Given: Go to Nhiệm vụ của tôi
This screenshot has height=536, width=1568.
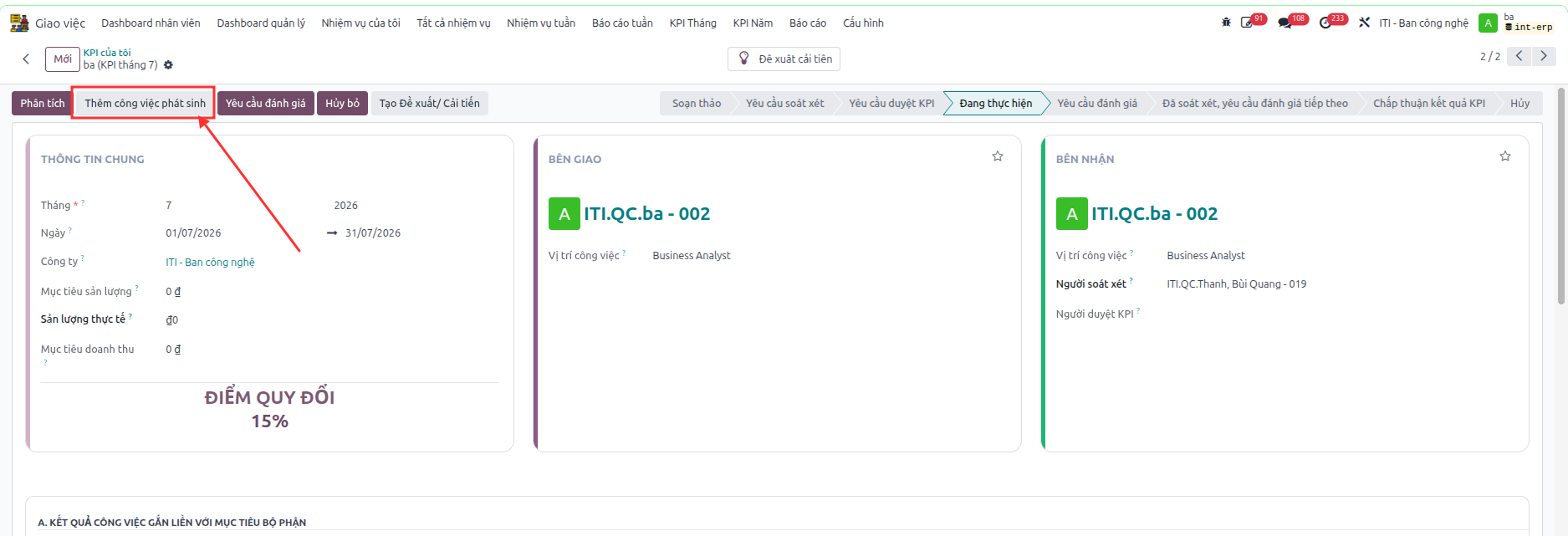Looking at the screenshot, I should [360, 23].
